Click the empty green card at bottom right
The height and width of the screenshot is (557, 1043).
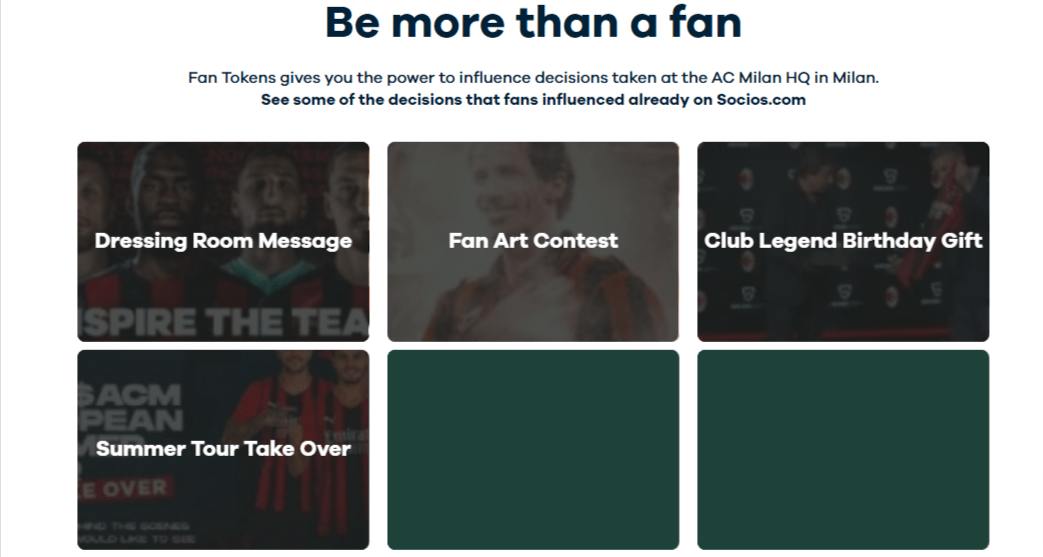point(843,450)
